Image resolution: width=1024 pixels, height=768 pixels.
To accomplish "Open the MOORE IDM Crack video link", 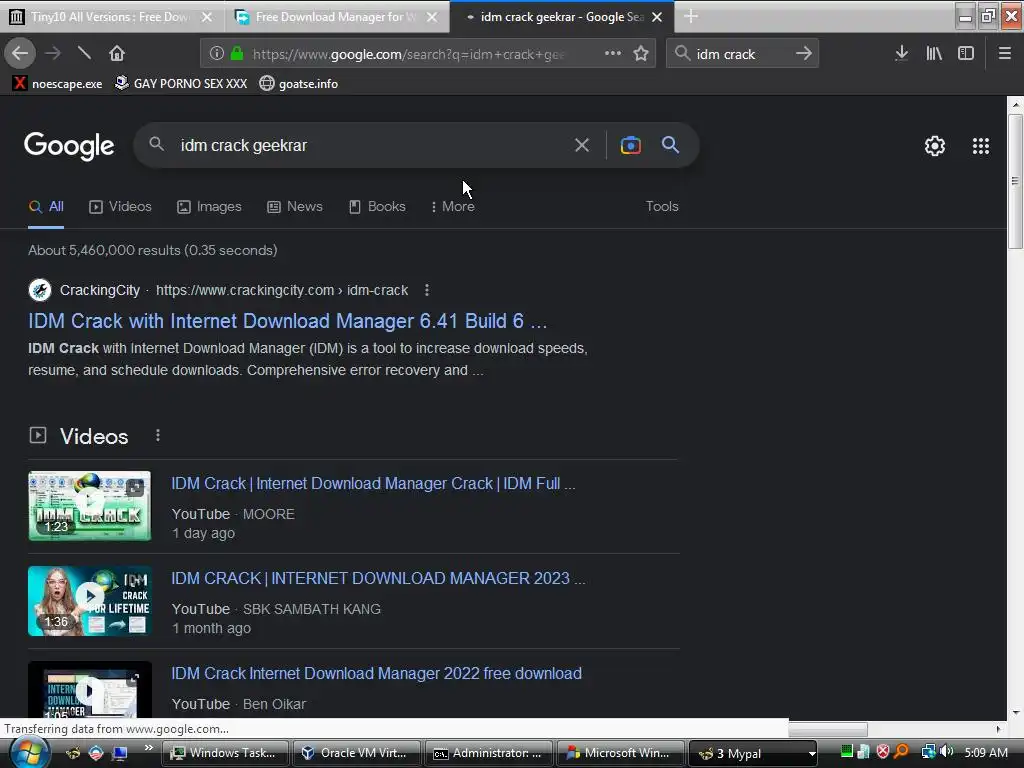I will pos(373,483).
